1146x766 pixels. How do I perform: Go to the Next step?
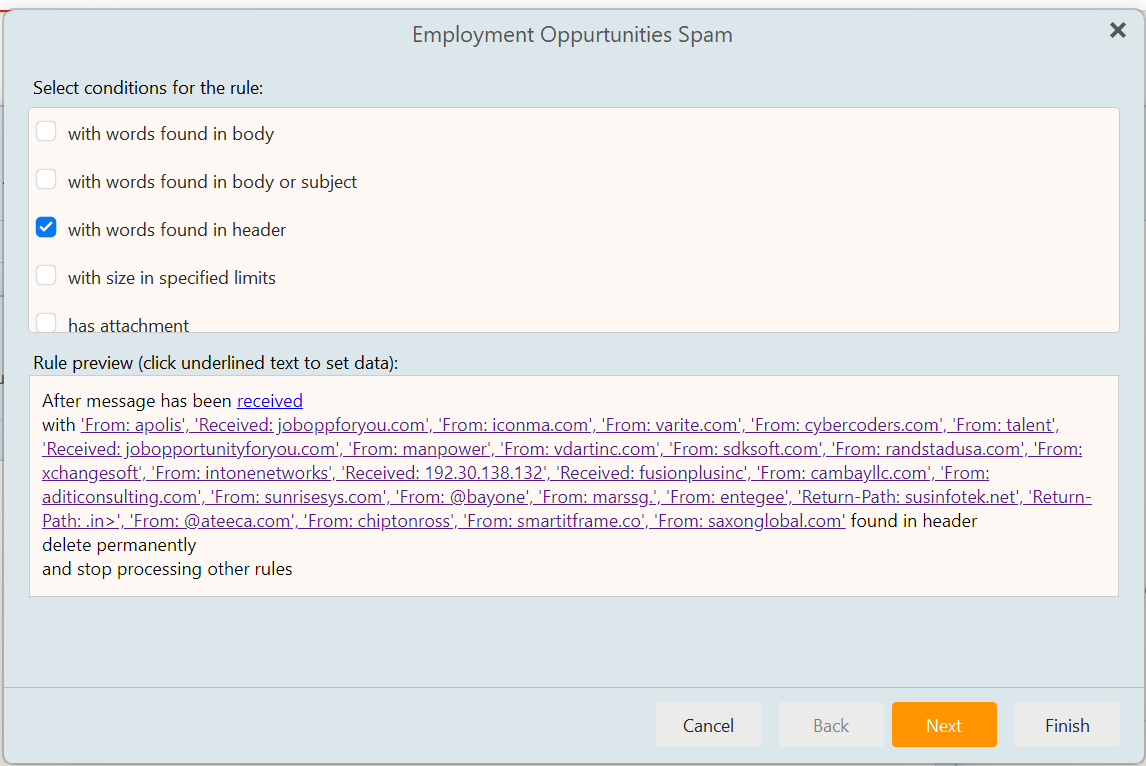944,725
